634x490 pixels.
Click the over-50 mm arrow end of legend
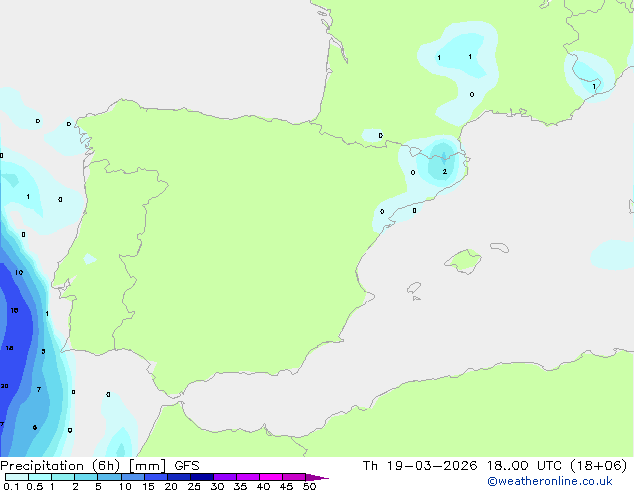click(317, 477)
